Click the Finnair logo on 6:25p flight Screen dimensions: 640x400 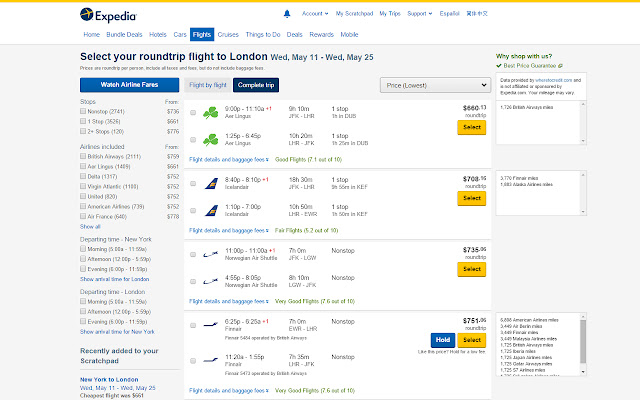(211, 324)
